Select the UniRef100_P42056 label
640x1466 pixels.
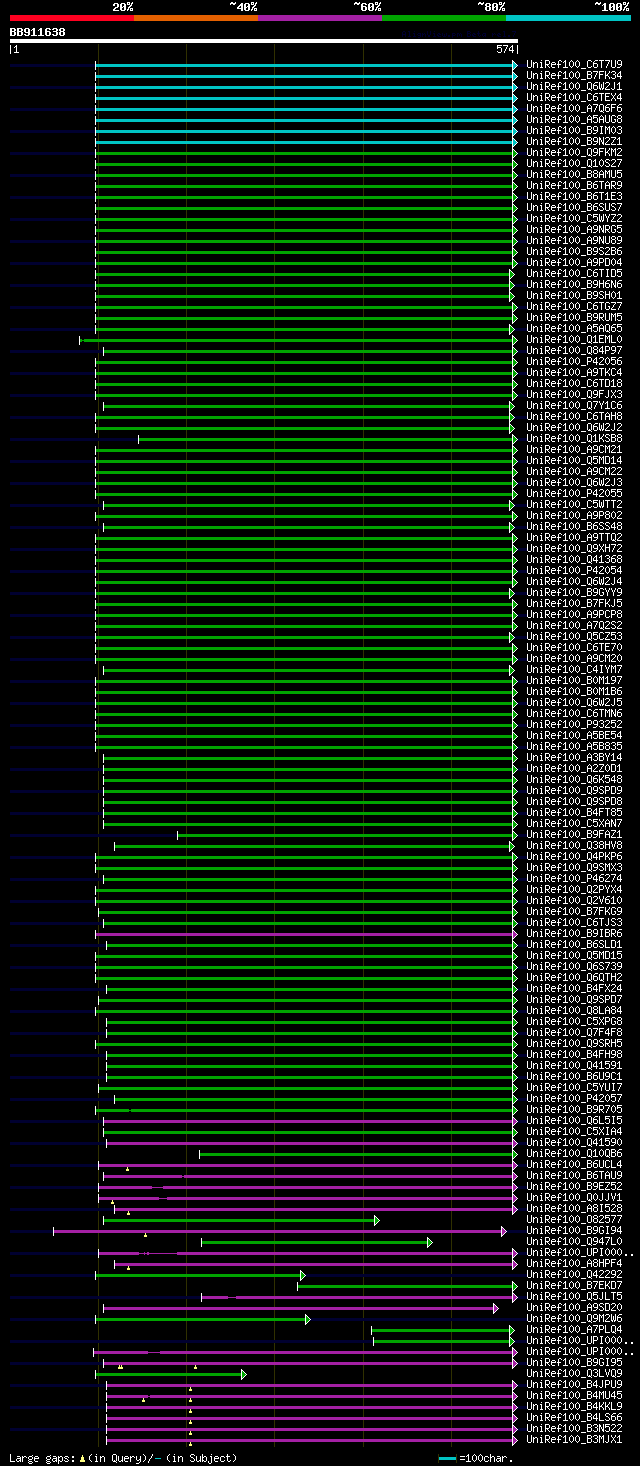[574, 361]
